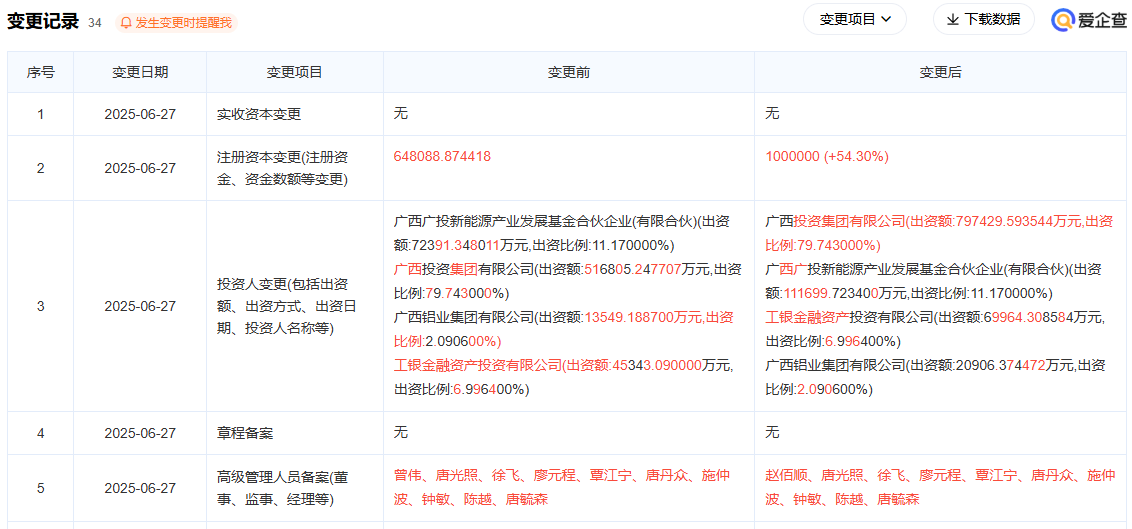The width and height of the screenshot is (1132, 529).
Task: Click the 变更后 column header
Action: coord(940,72)
